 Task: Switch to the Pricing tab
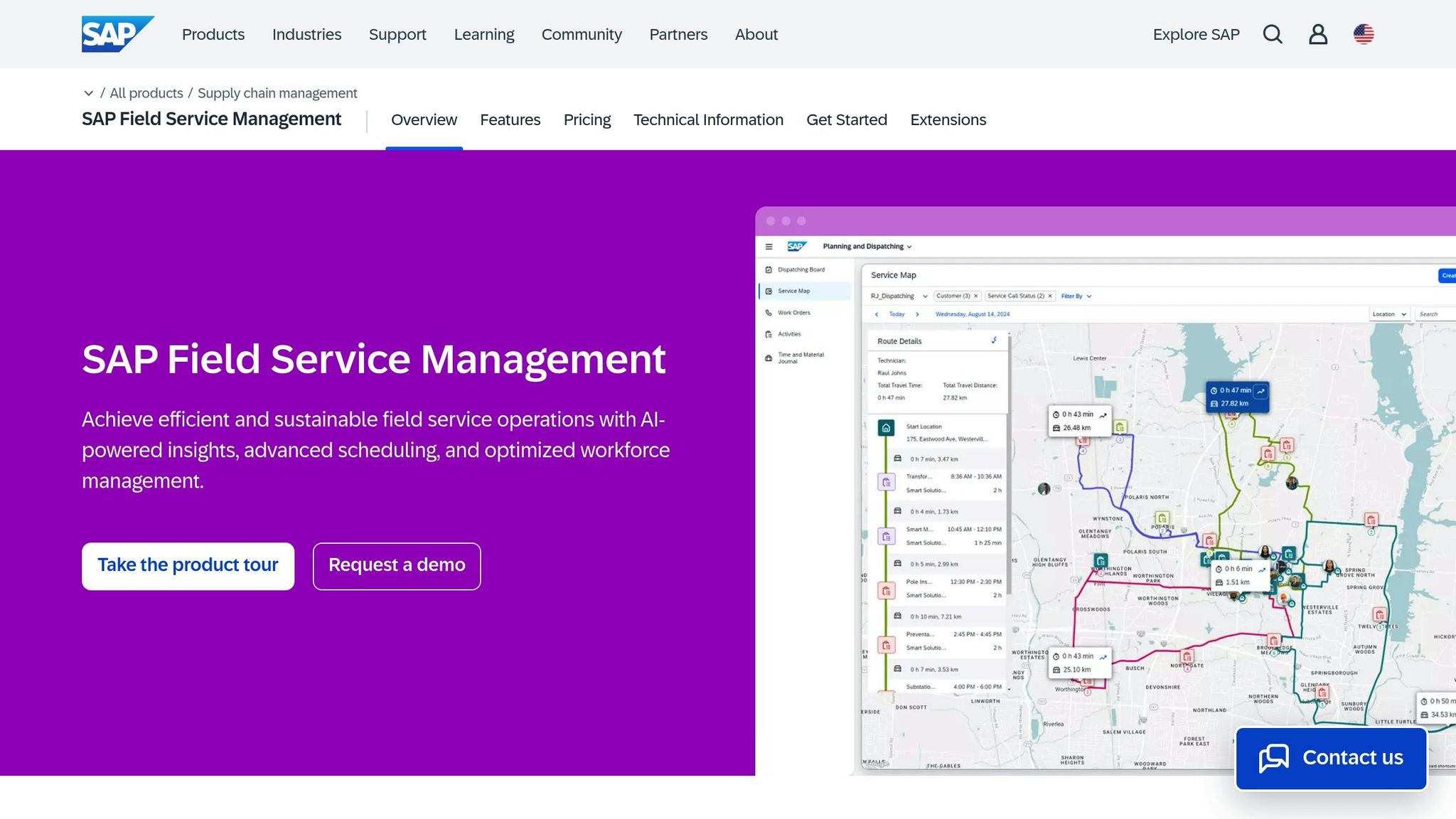587,119
